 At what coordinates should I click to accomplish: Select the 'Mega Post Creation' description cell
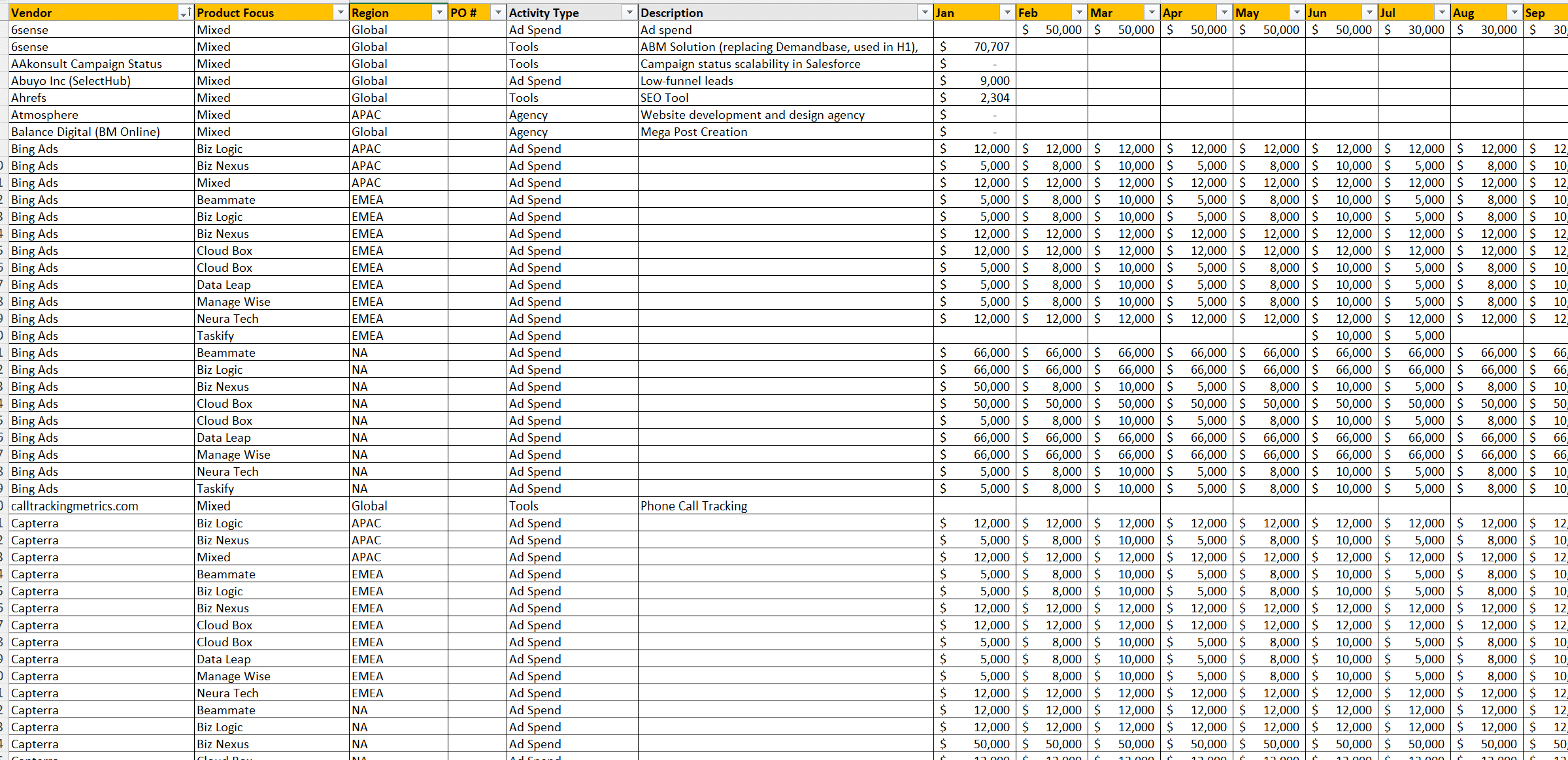(786, 131)
